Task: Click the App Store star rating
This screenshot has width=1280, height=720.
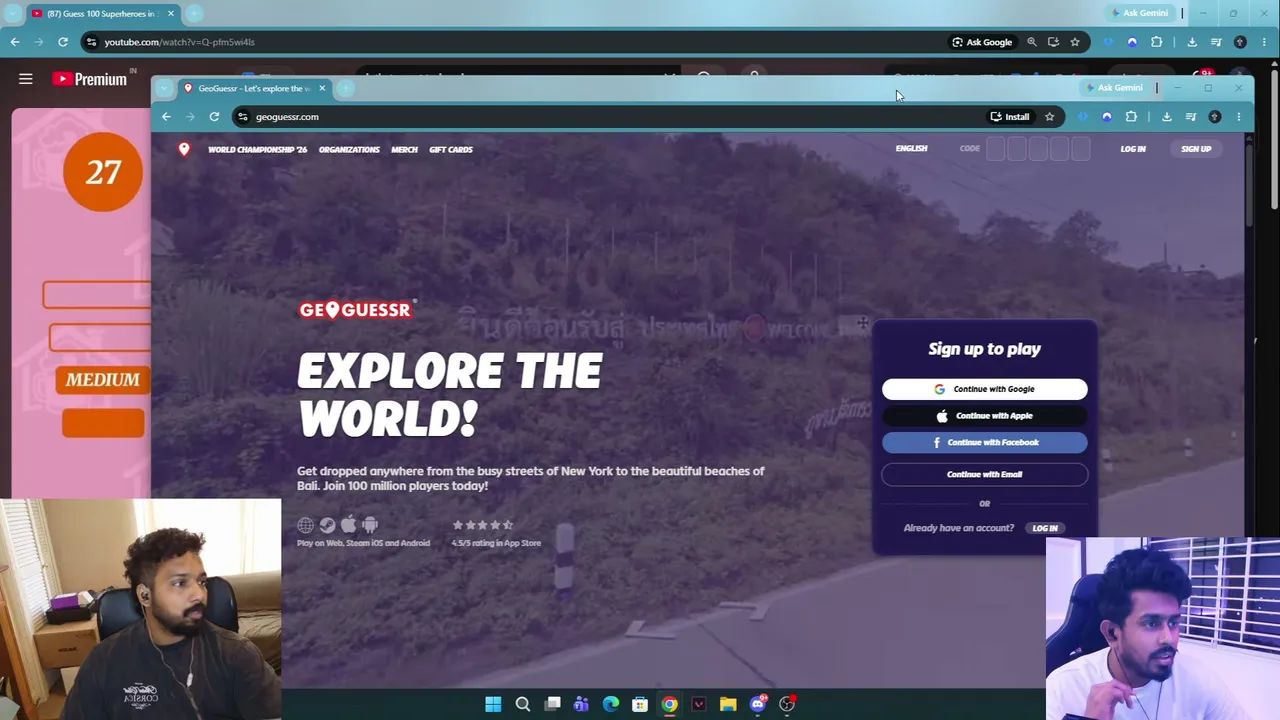Action: point(483,525)
